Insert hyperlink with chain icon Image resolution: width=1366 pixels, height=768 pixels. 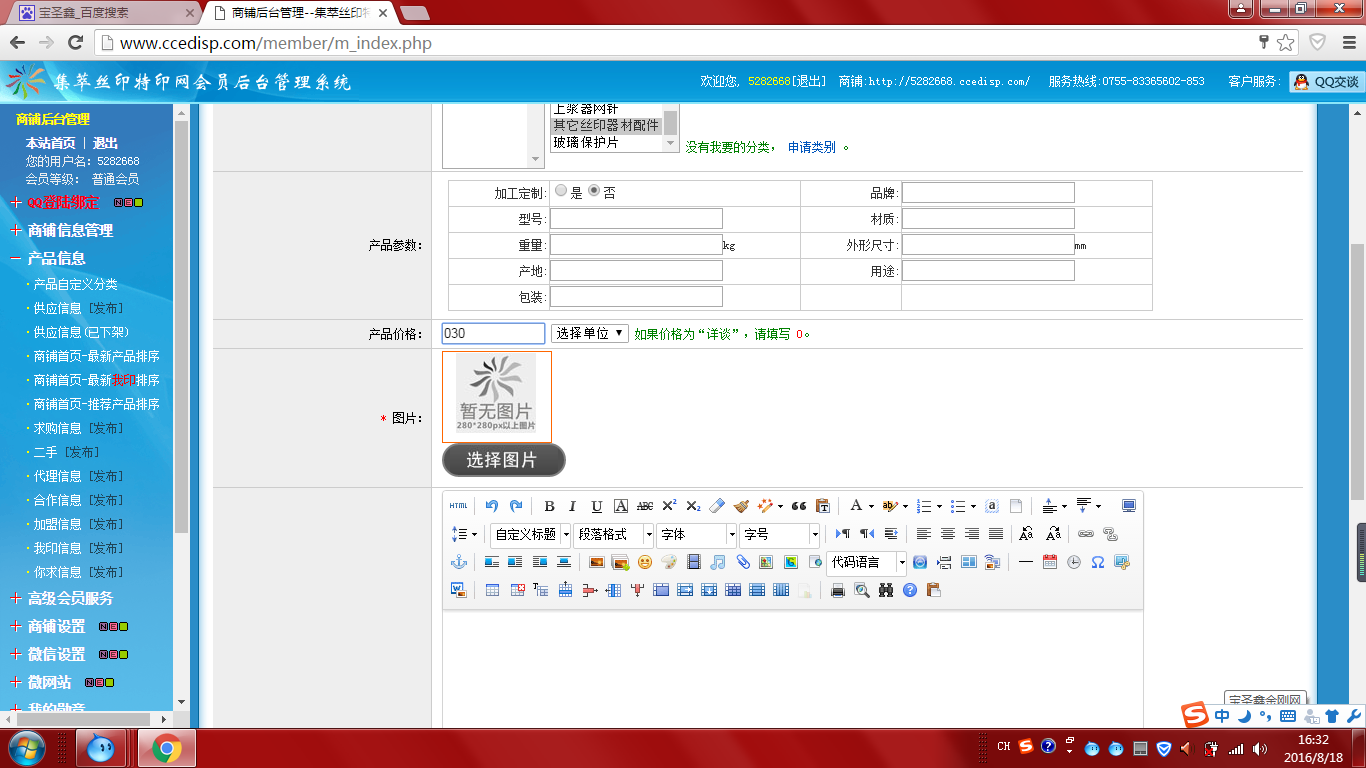tap(1085, 534)
